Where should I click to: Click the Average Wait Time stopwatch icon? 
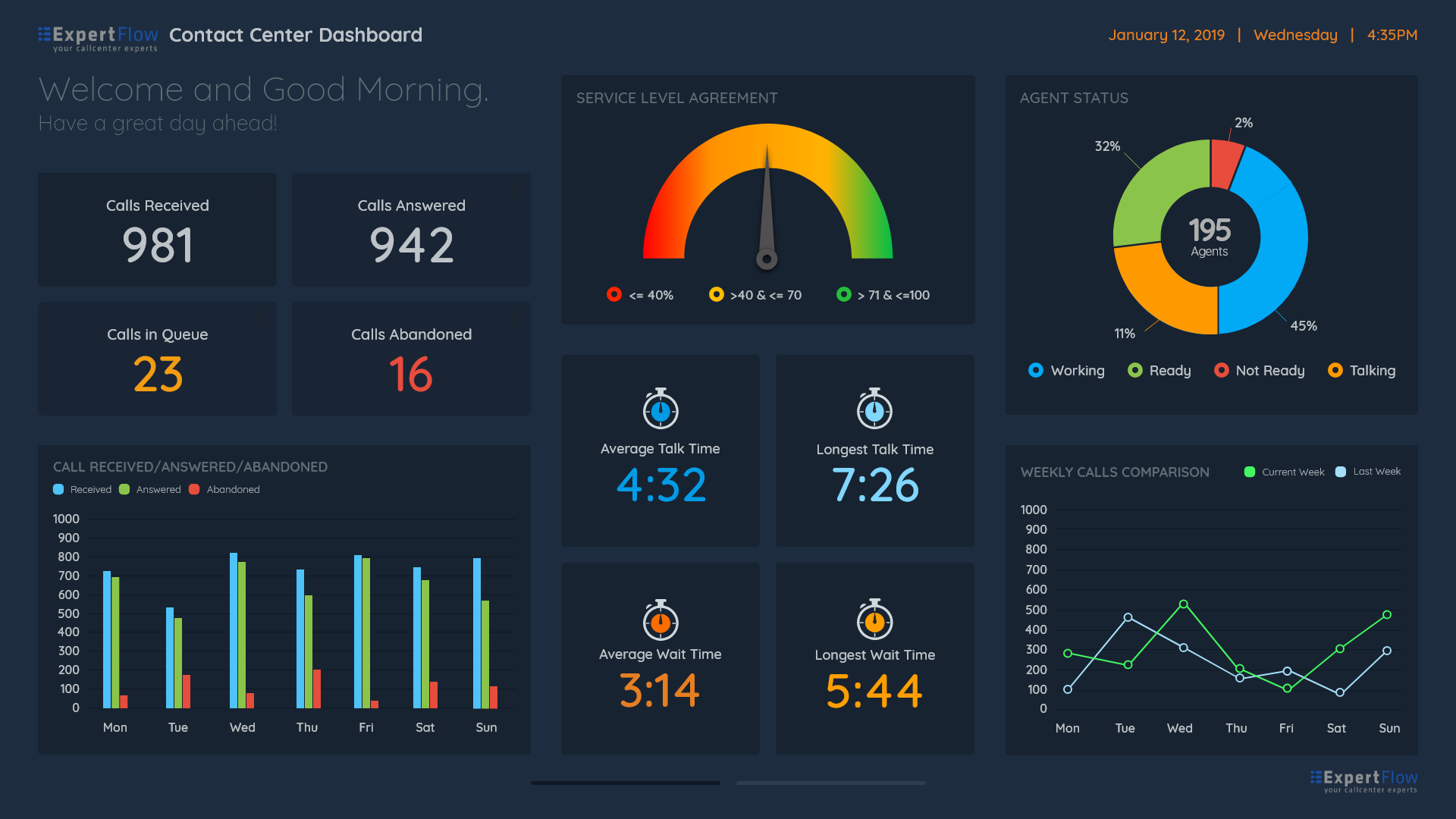click(x=661, y=620)
